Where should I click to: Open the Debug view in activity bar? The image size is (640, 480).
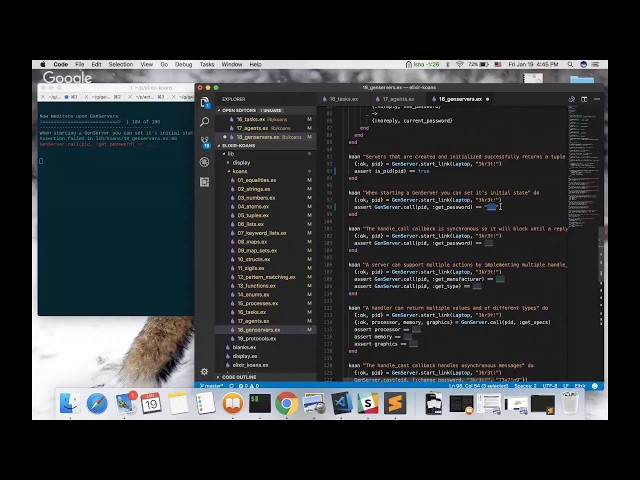(x=205, y=162)
